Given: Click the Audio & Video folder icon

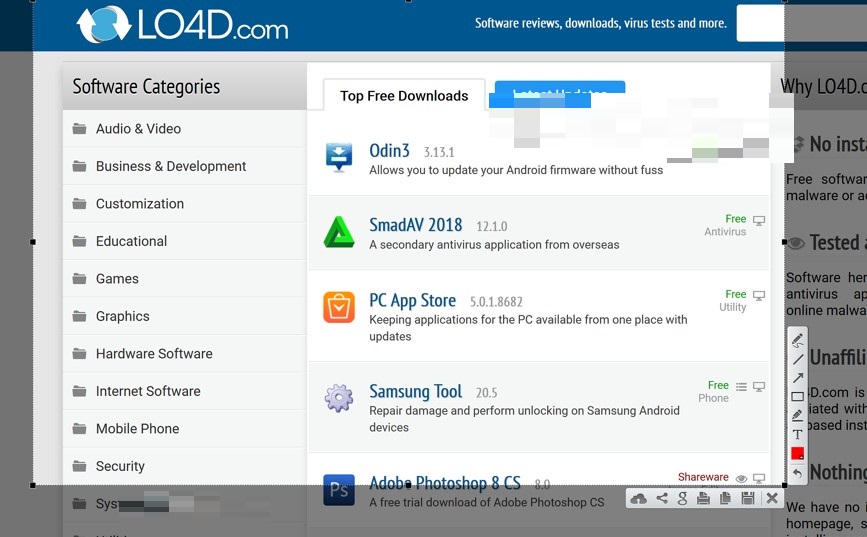Looking at the screenshot, I should 79,129.
